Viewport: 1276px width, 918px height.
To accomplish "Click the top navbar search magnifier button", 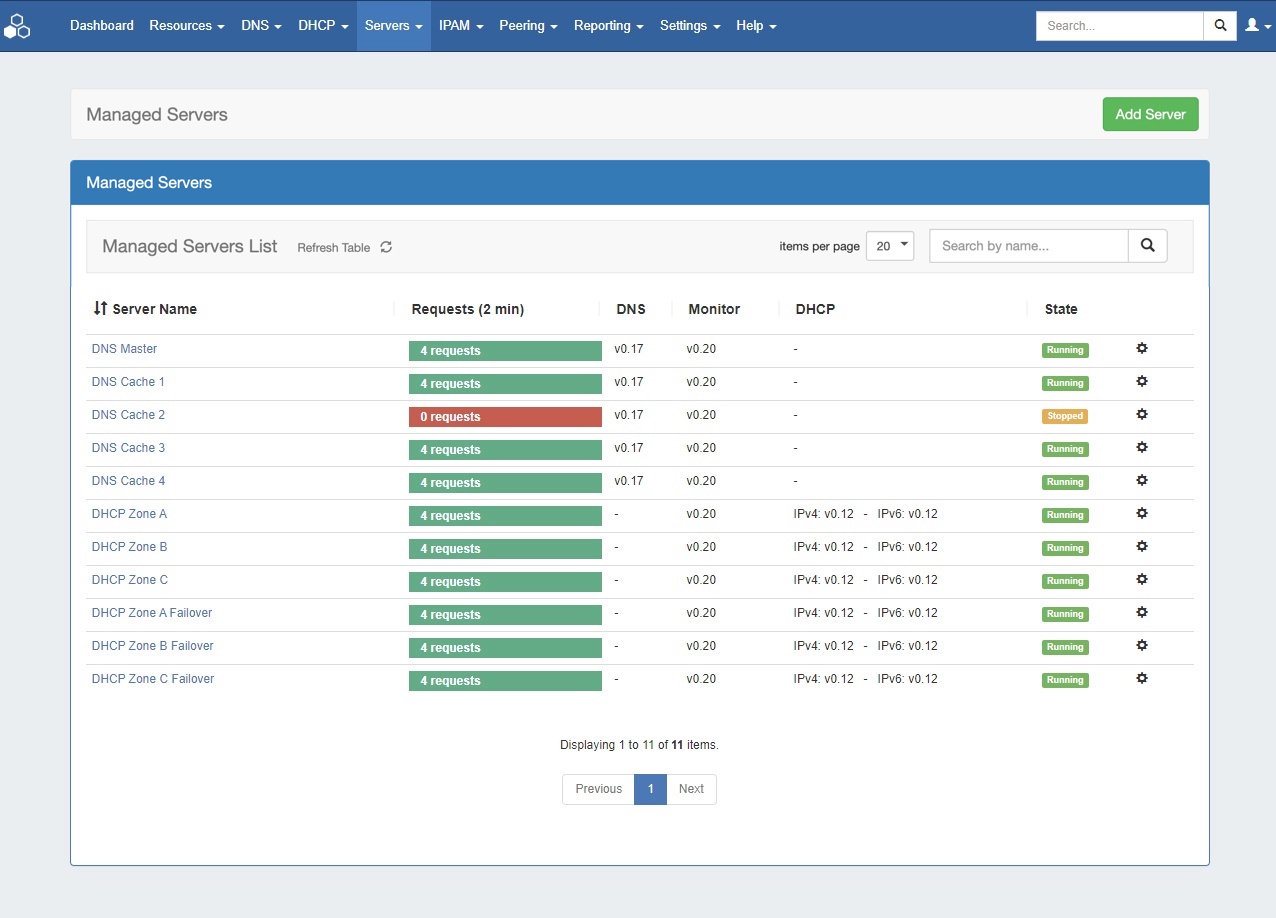I will point(1220,26).
